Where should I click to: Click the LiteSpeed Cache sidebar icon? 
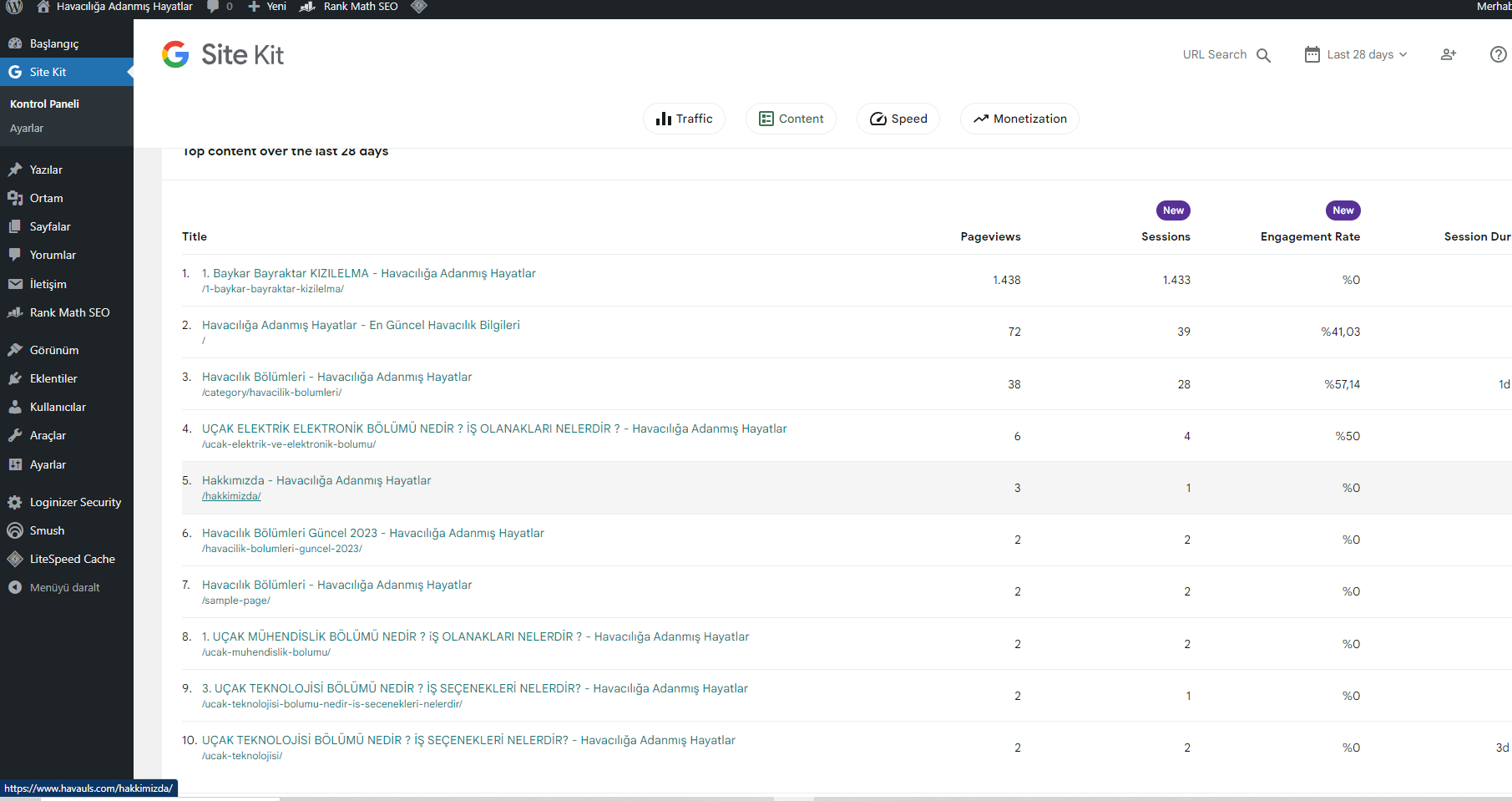tap(15, 559)
